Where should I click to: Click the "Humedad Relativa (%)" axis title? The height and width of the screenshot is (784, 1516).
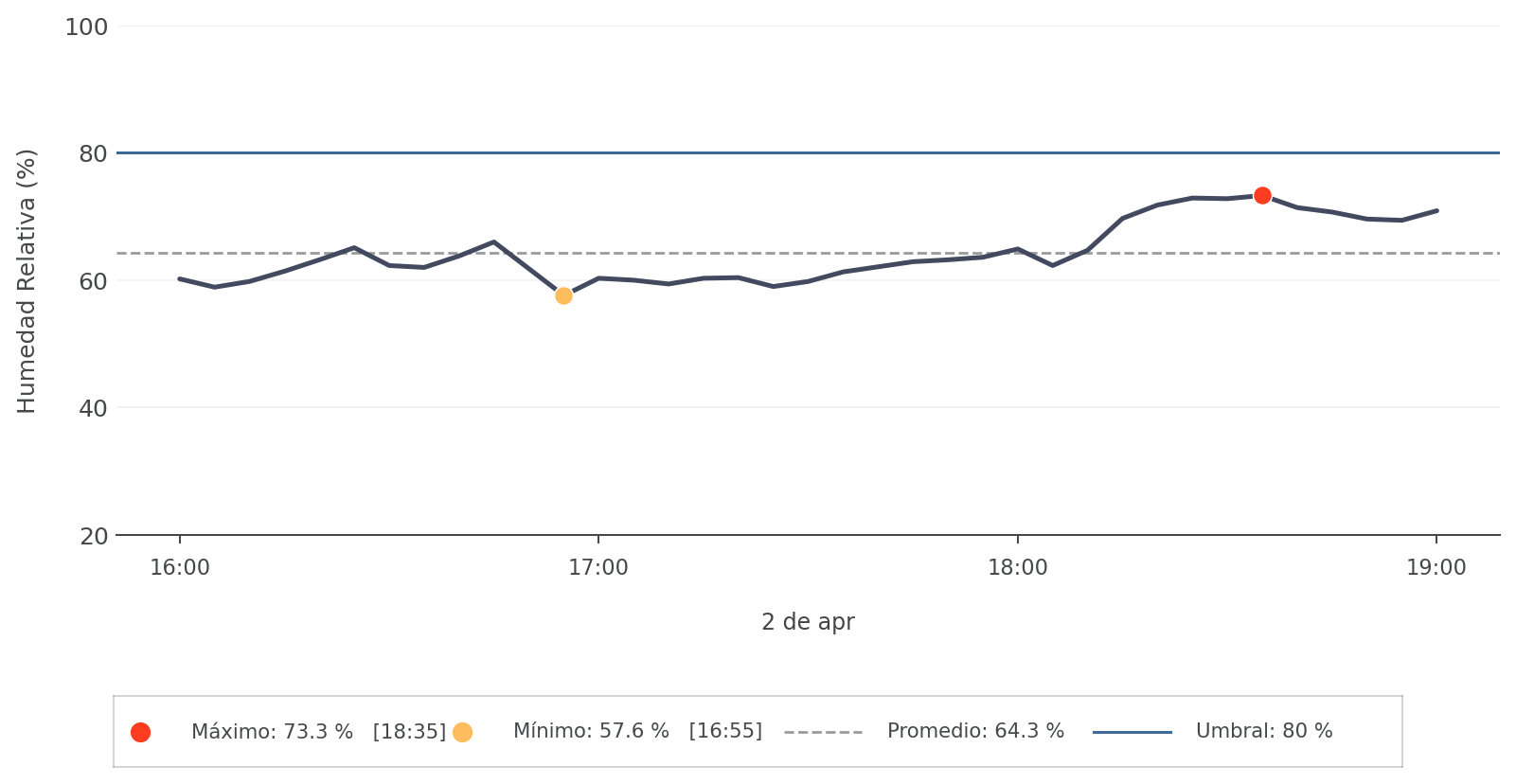click(x=27, y=281)
